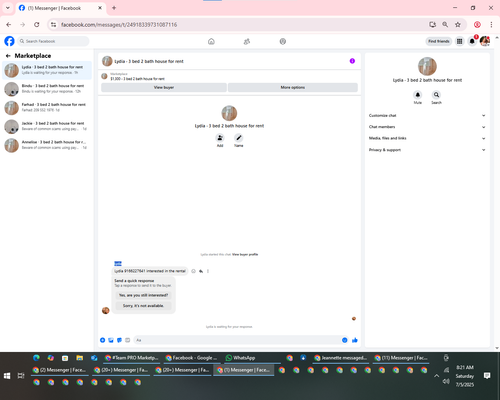Choose a sticker icon in composer
500x400 pixels.
pos(119,340)
